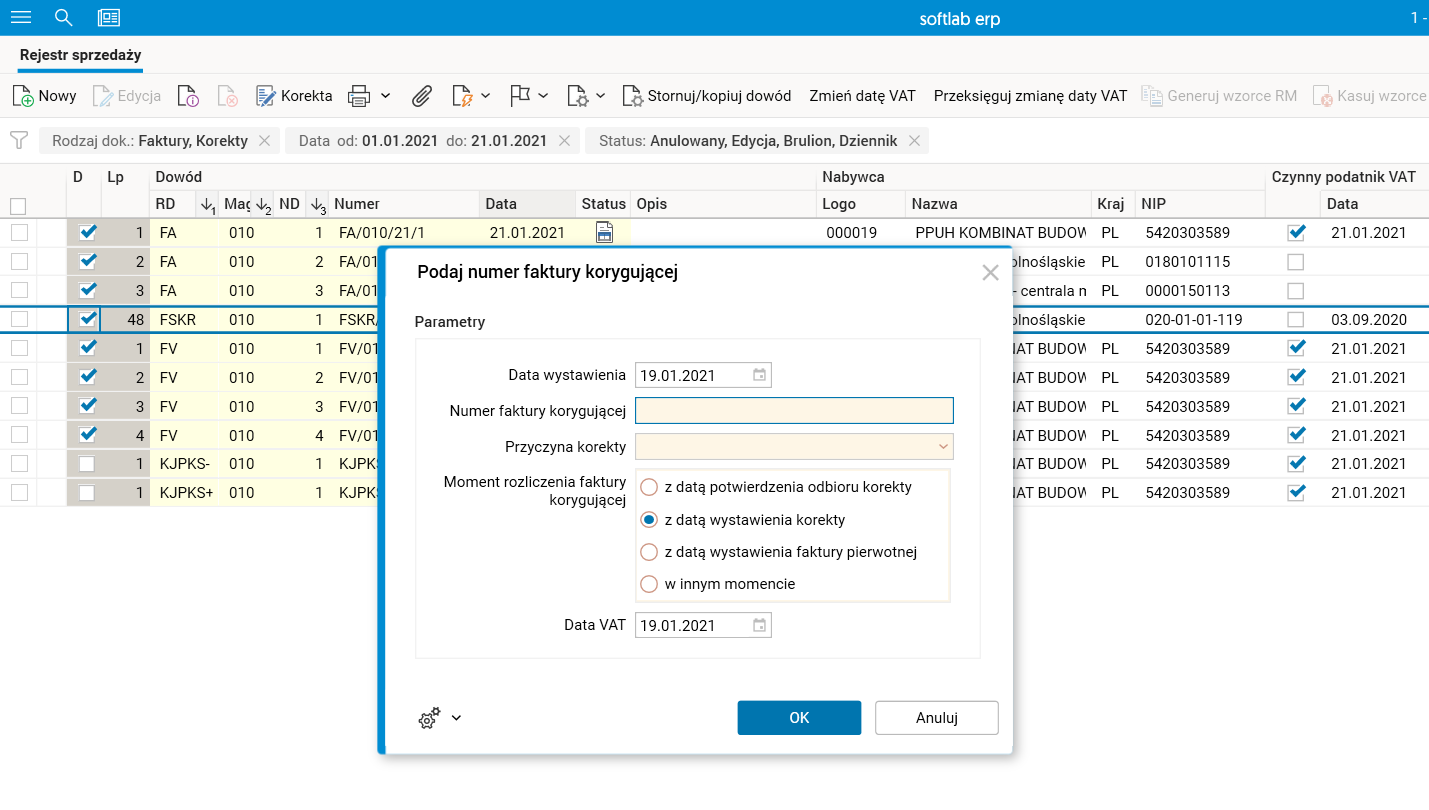
Task: Click the attachment paperclip icon
Action: tap(422, 96)
